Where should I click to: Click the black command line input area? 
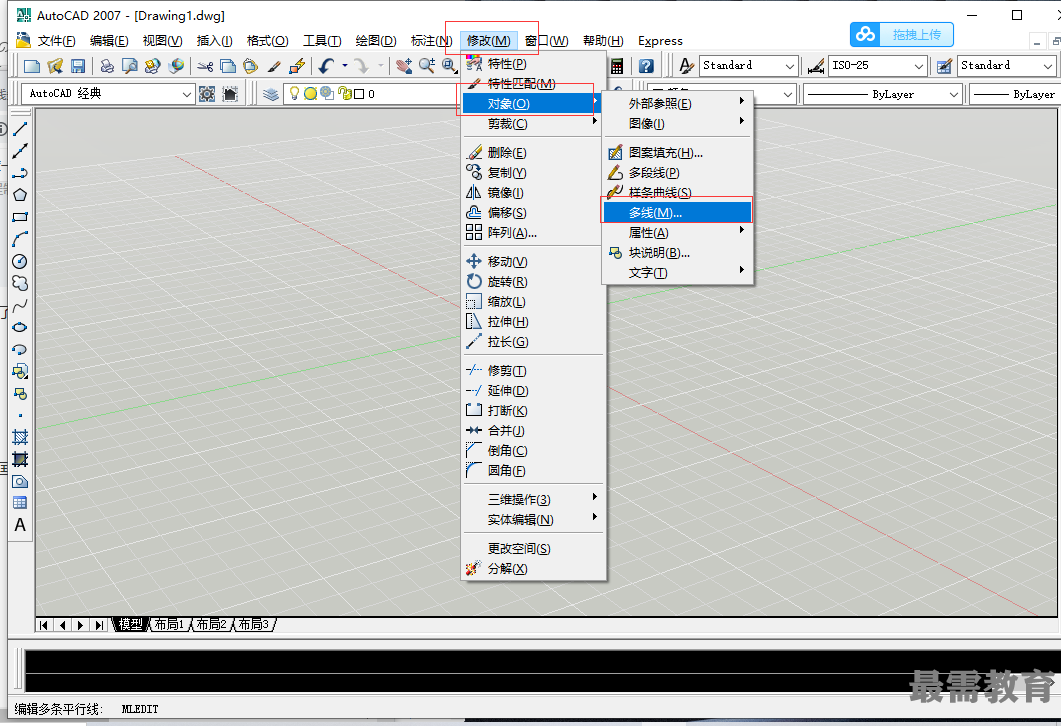541,671
